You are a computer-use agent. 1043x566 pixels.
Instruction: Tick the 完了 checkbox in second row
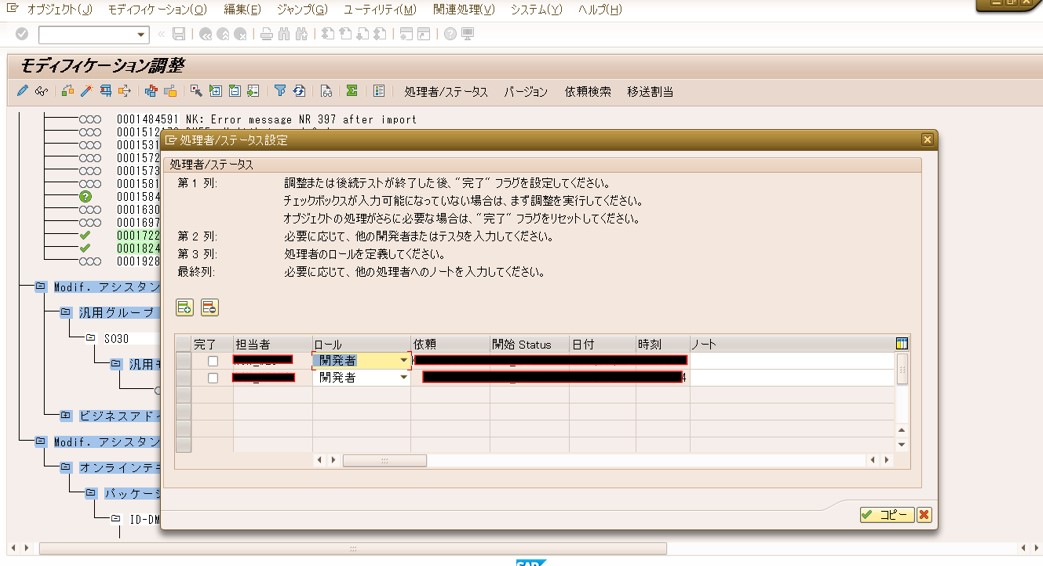212,378
